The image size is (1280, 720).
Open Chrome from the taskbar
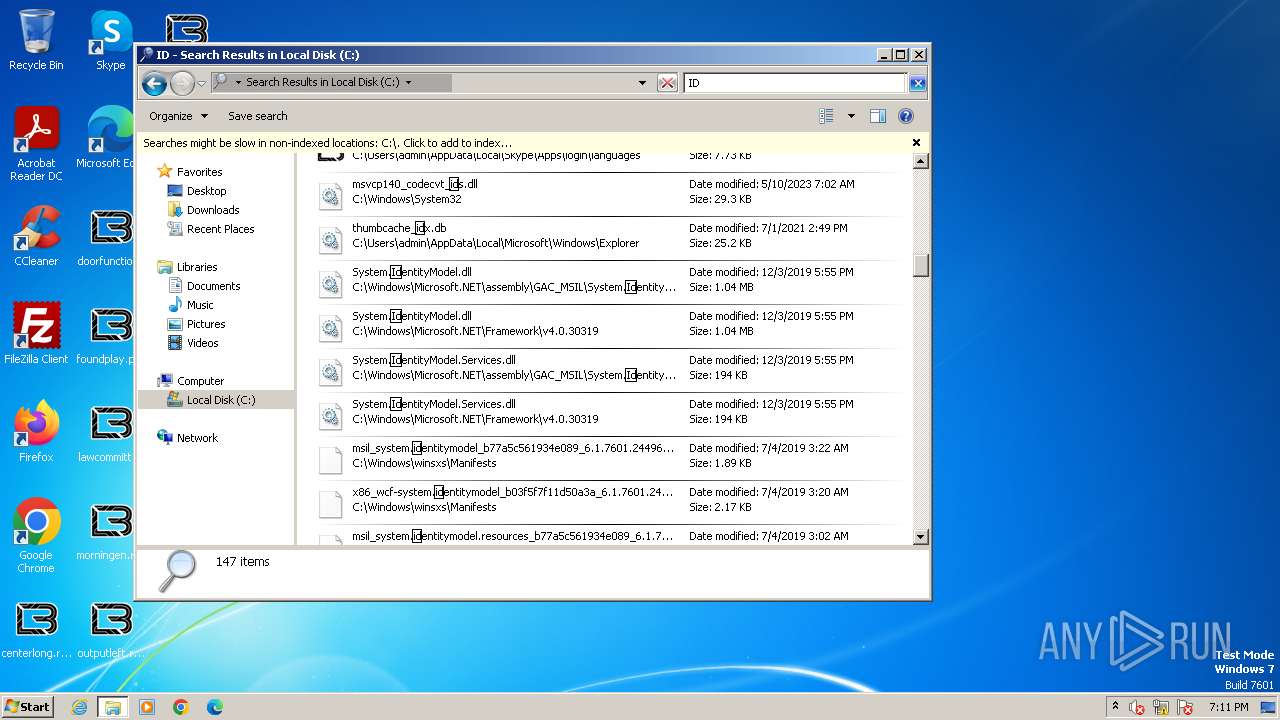(x=181, y=707)
